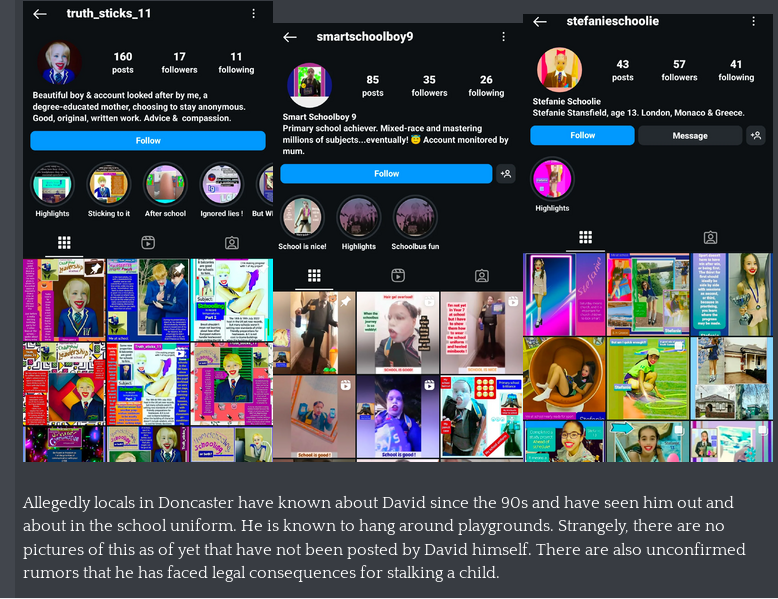Open Reels tab on smartschoolboy9 profile
The image size is (778, 599).
tap(397, 276)
